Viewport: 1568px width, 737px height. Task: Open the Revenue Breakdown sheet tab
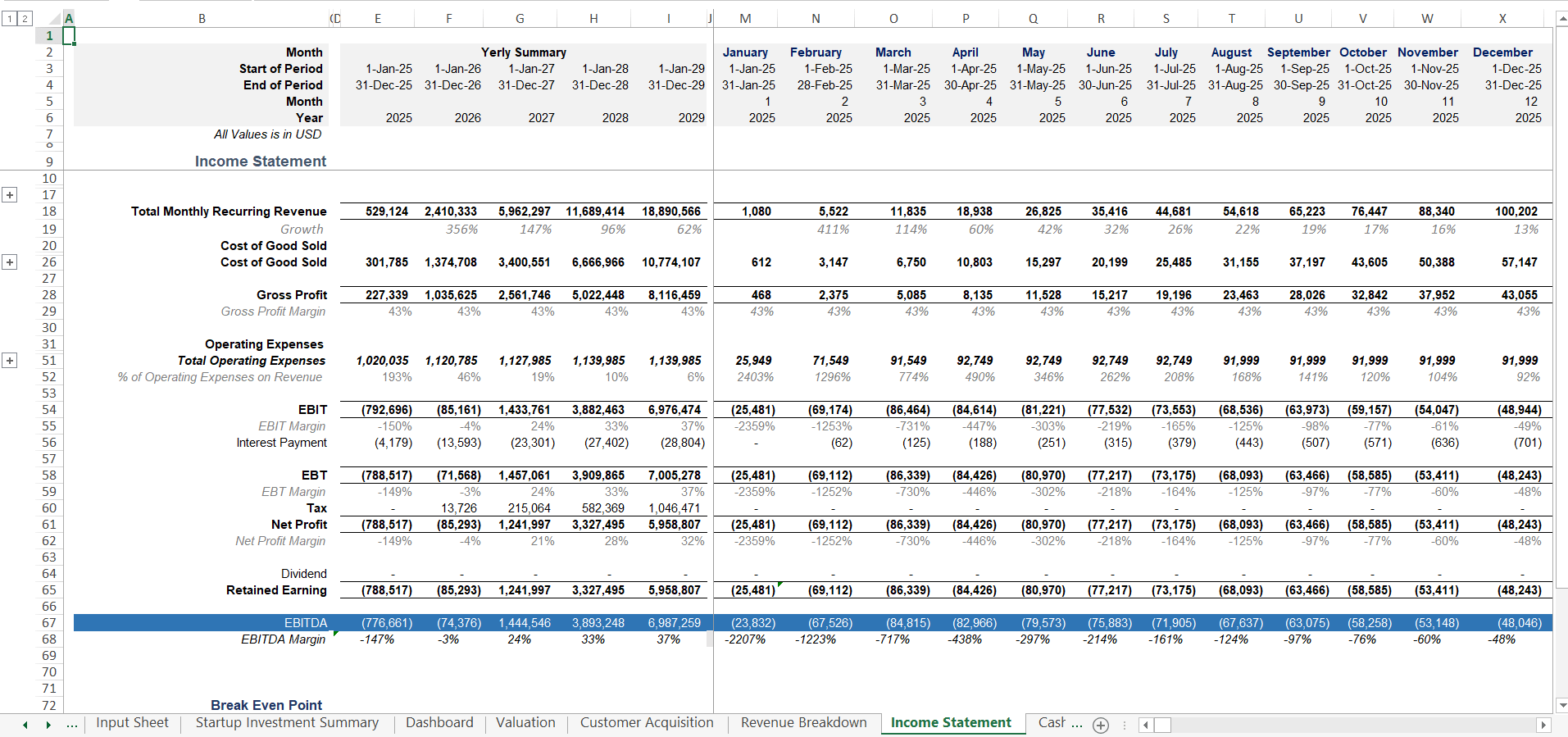[x=803, y=723]
